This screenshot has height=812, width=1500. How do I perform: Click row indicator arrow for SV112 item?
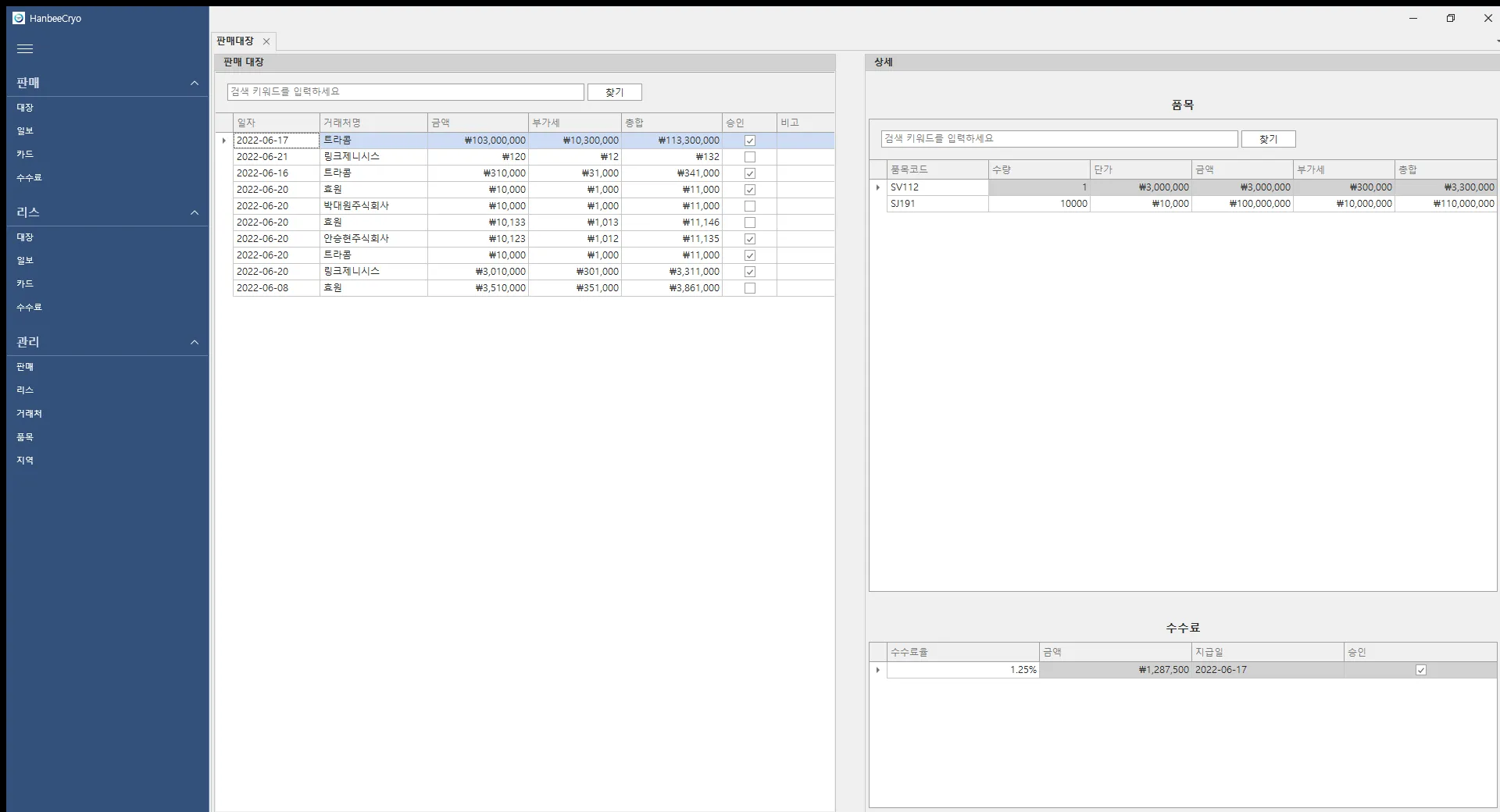tap(878, 187)
